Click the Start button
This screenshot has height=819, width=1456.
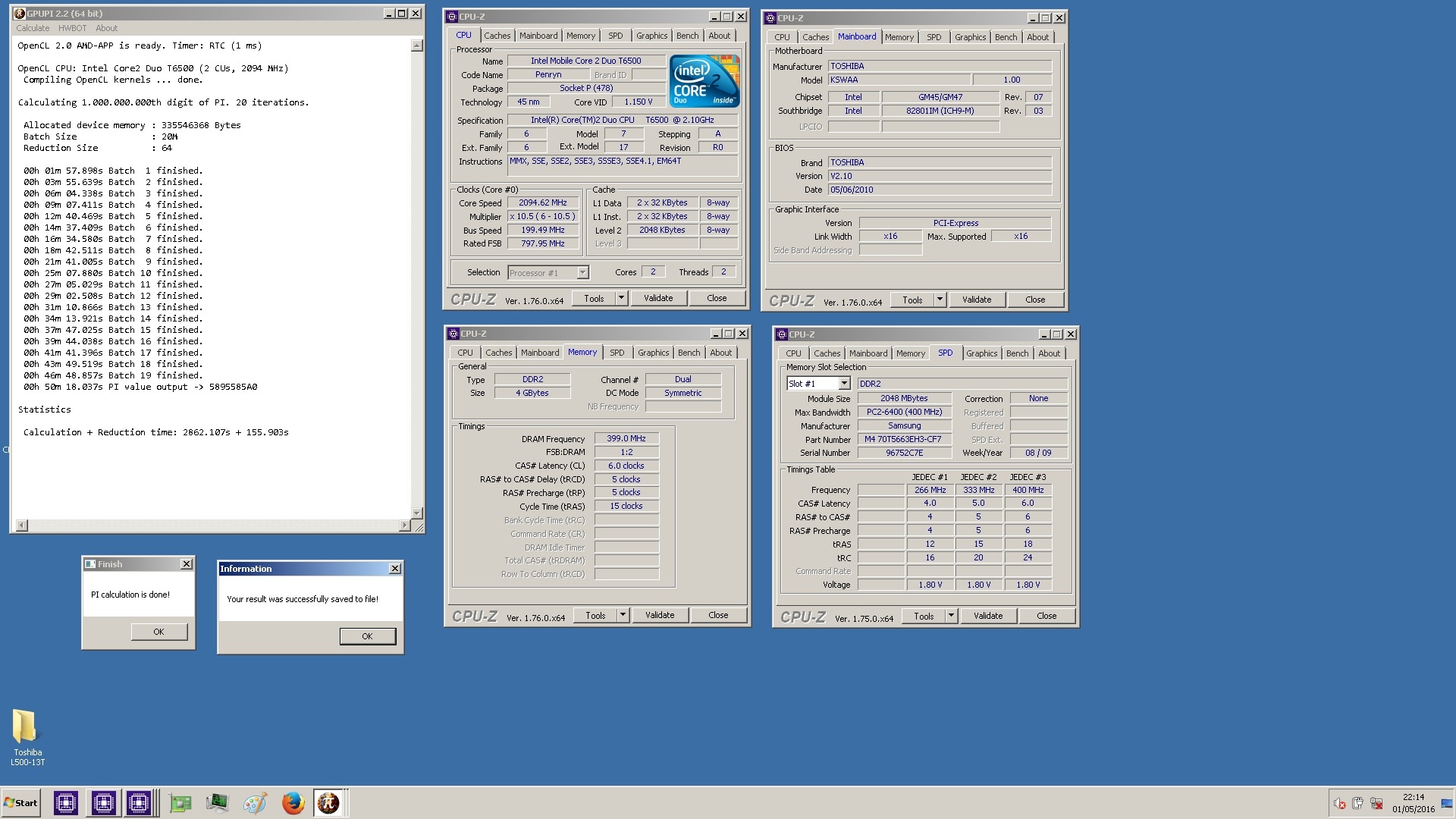pos(21,803)
